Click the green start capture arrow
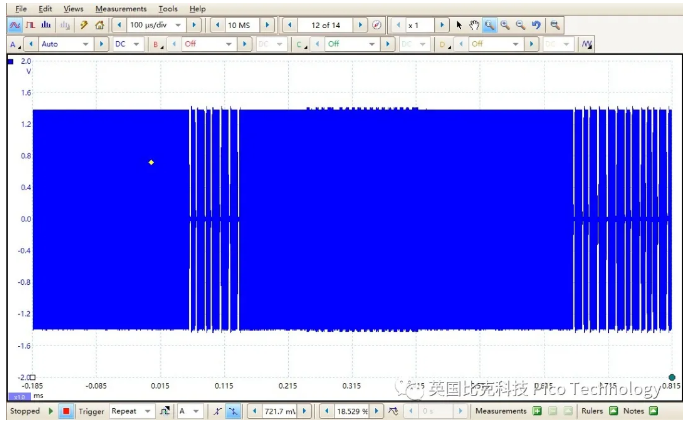 [50, 411]
